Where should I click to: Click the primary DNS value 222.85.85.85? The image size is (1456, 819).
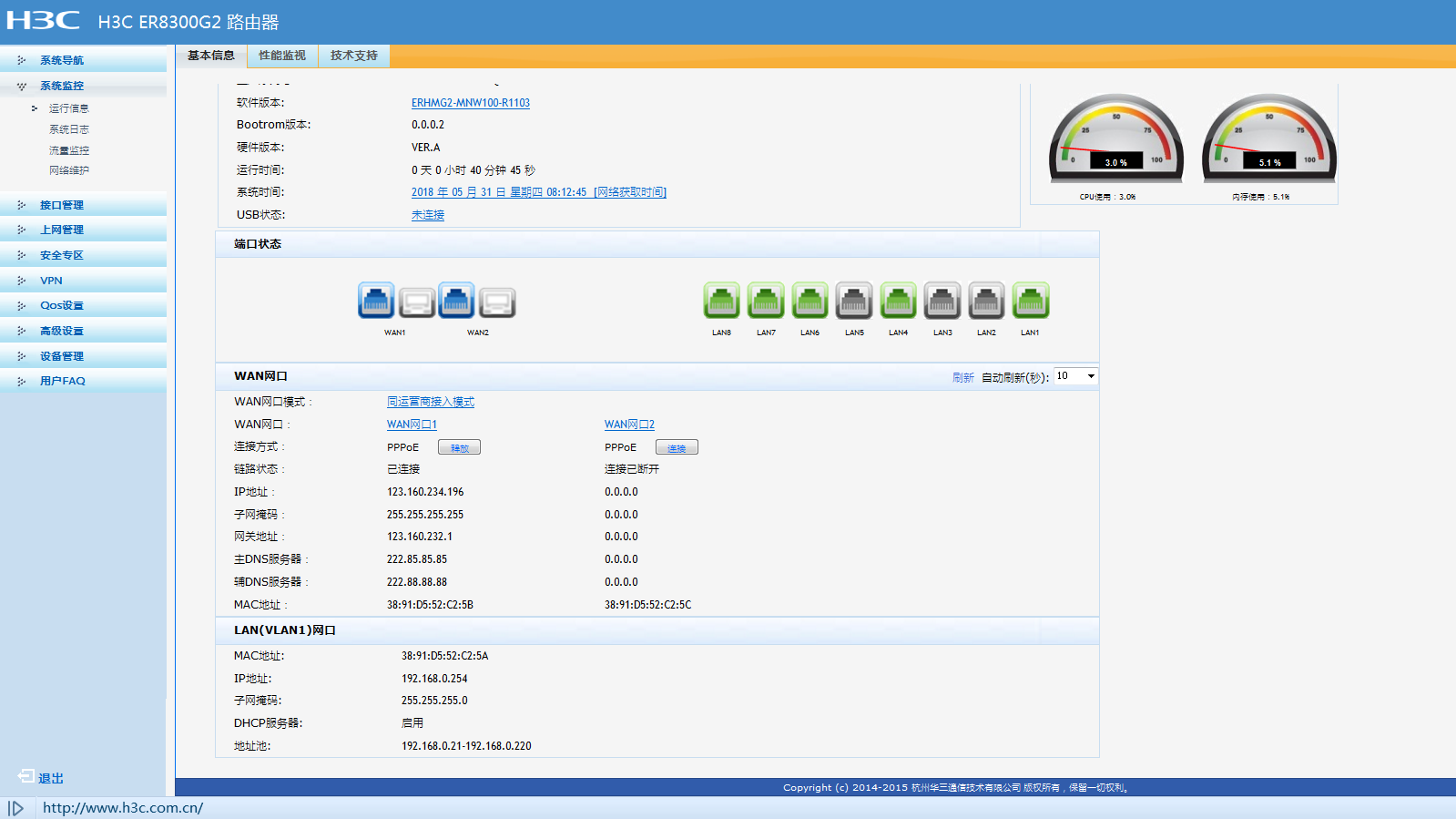click(417, 559)
